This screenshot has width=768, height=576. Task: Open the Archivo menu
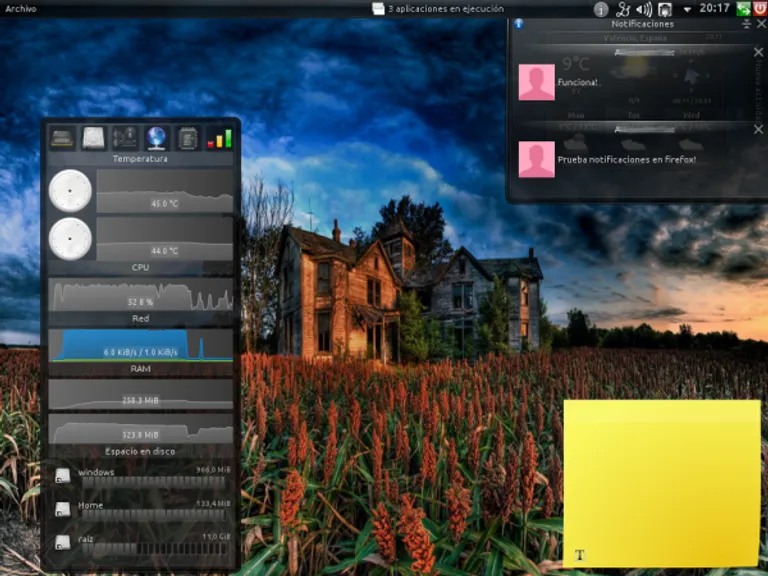(21, 8)
